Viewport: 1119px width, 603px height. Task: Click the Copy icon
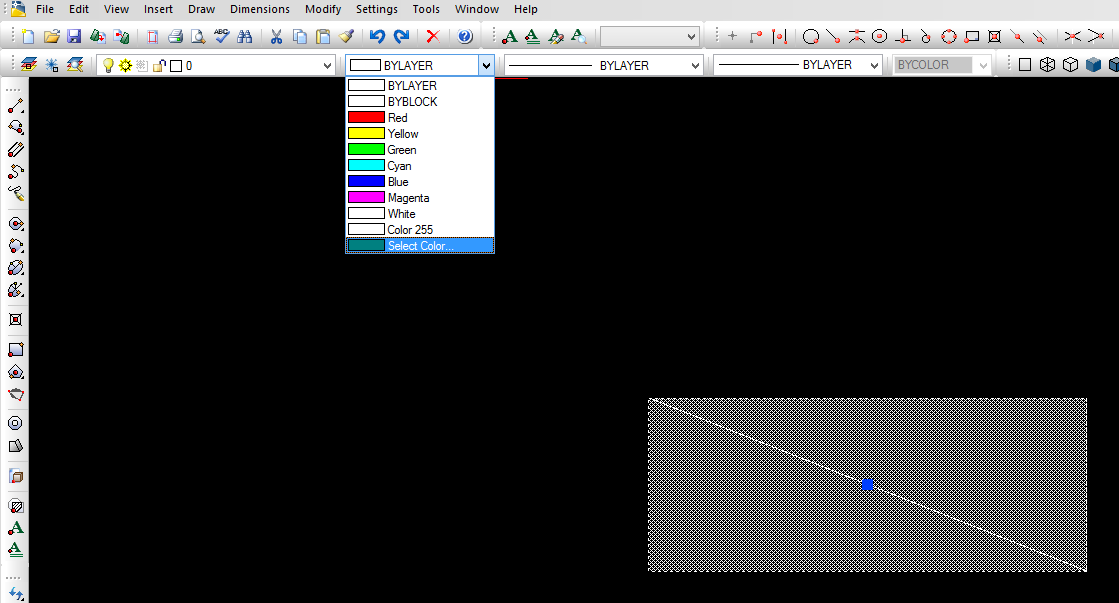[x=300, y=36]
